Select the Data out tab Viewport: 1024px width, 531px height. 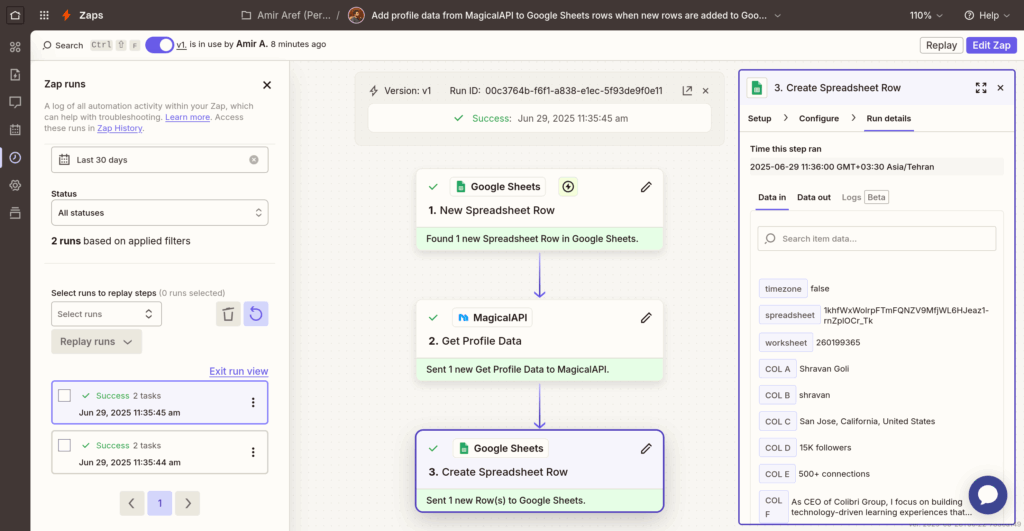[x=814, y=197]
